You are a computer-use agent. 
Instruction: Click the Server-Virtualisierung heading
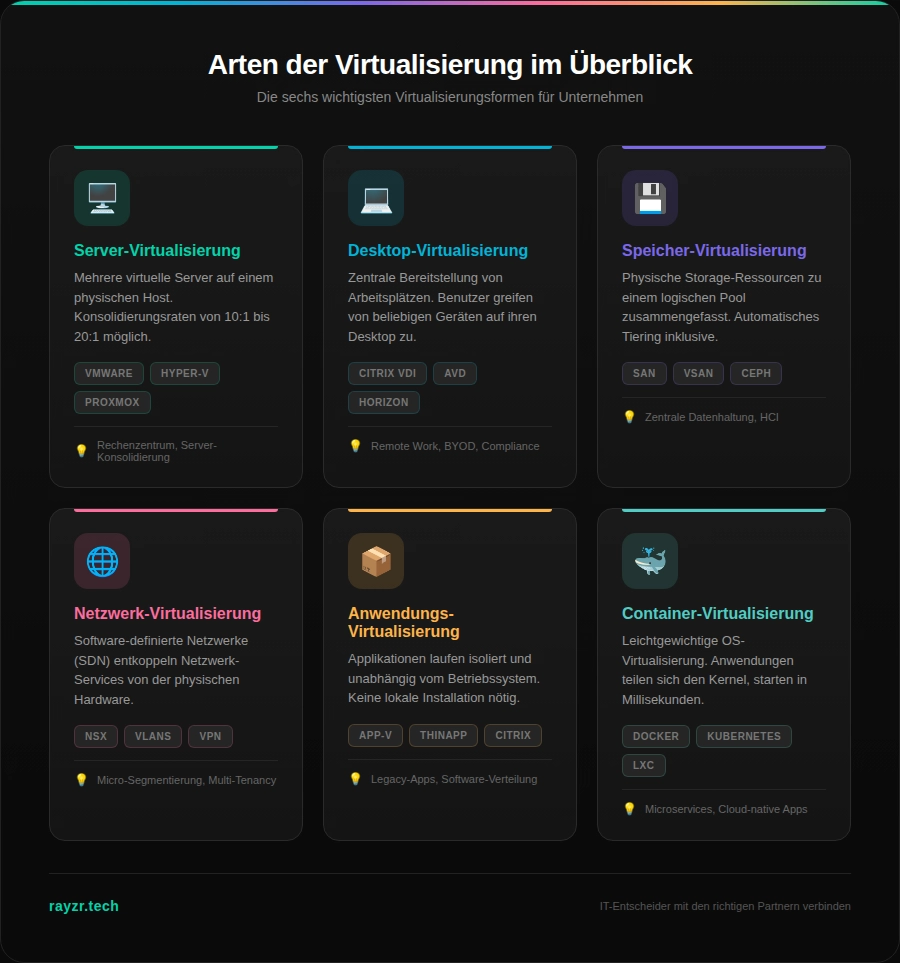(157, 251)
